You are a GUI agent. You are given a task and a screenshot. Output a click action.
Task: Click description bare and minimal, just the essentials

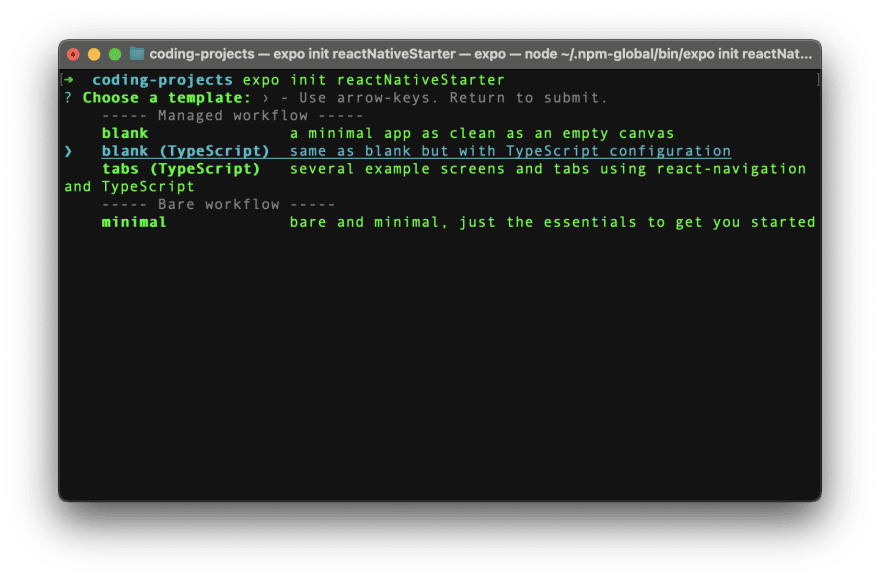tap(552, 222)
